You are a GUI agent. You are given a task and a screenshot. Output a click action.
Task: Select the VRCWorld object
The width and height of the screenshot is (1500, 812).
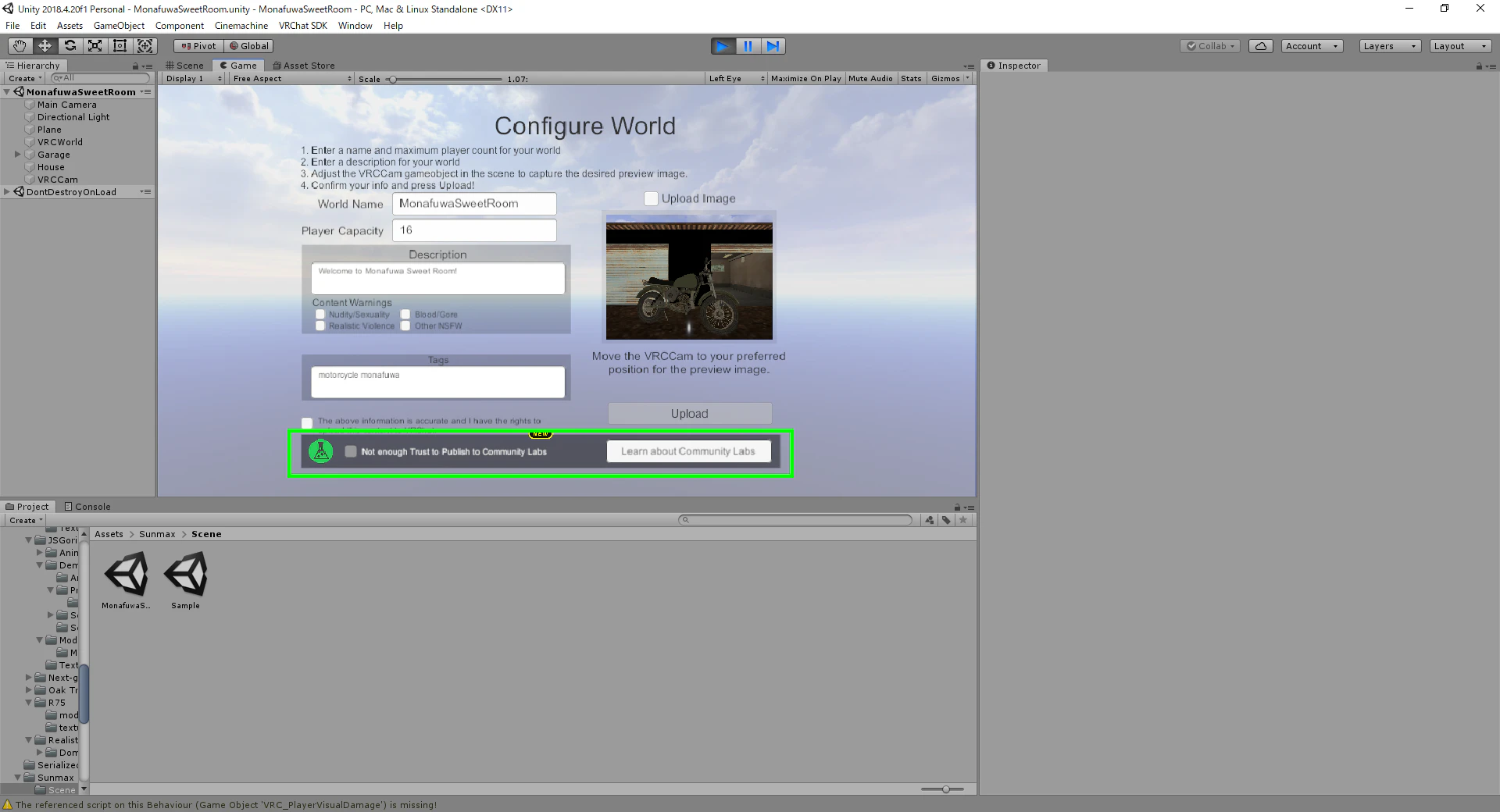click(x=60, y=142)
